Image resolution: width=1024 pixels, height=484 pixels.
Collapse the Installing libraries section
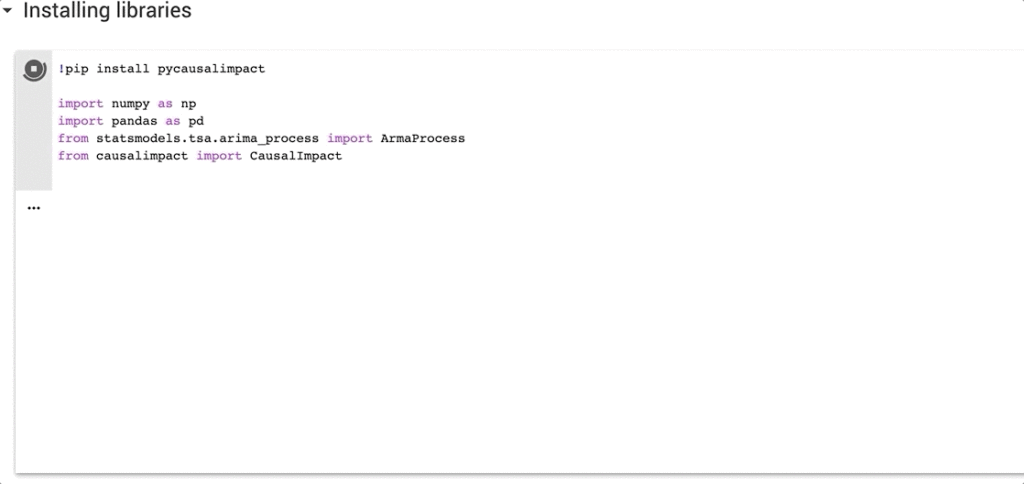point(7,11)
